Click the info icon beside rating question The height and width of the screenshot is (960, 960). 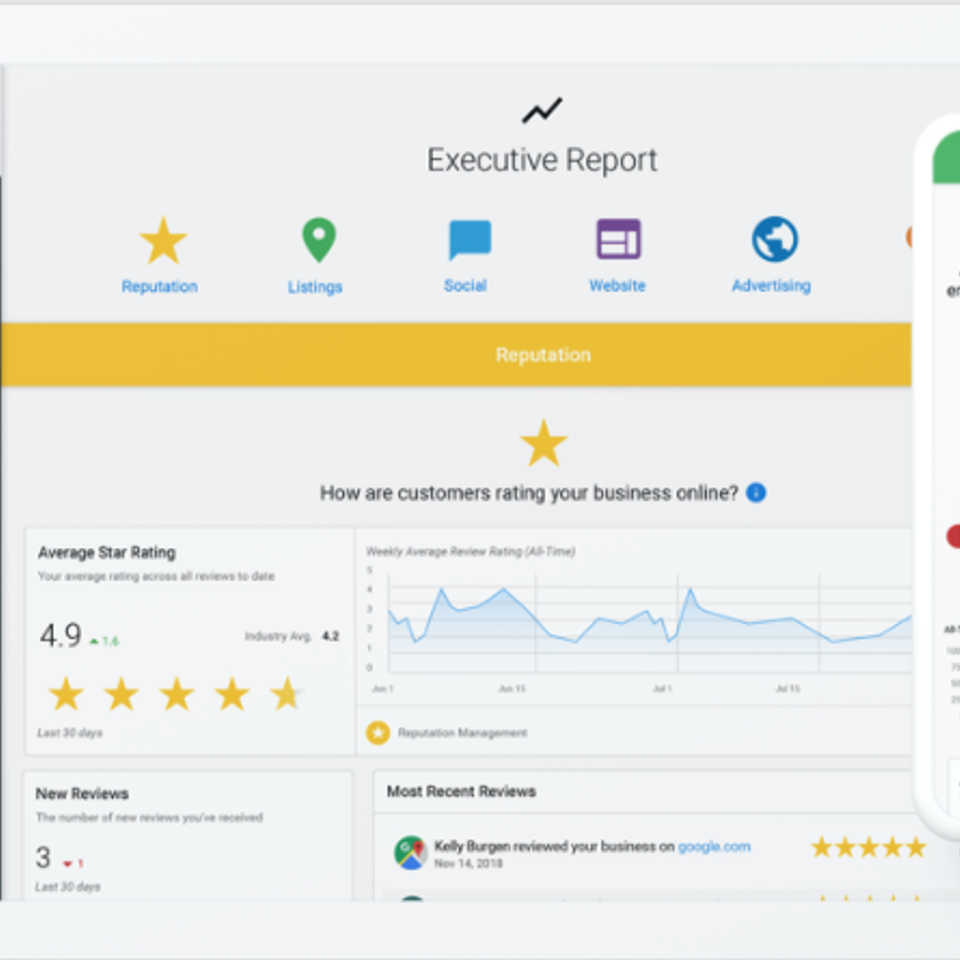pyautogui.click(x=756, y=492)
